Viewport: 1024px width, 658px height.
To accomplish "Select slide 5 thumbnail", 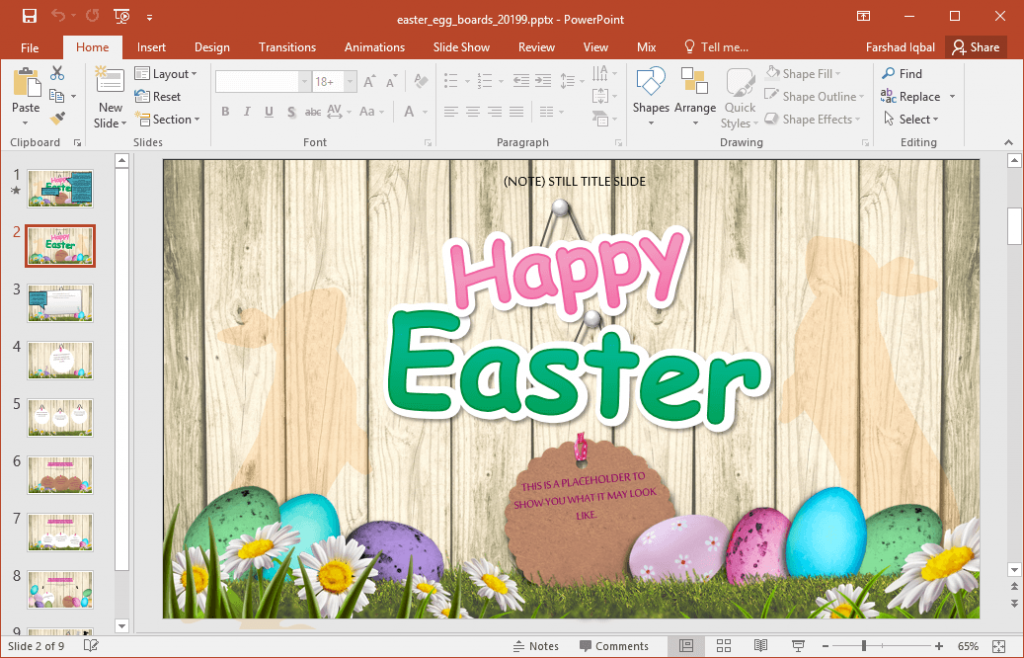I will pos(59,418).
